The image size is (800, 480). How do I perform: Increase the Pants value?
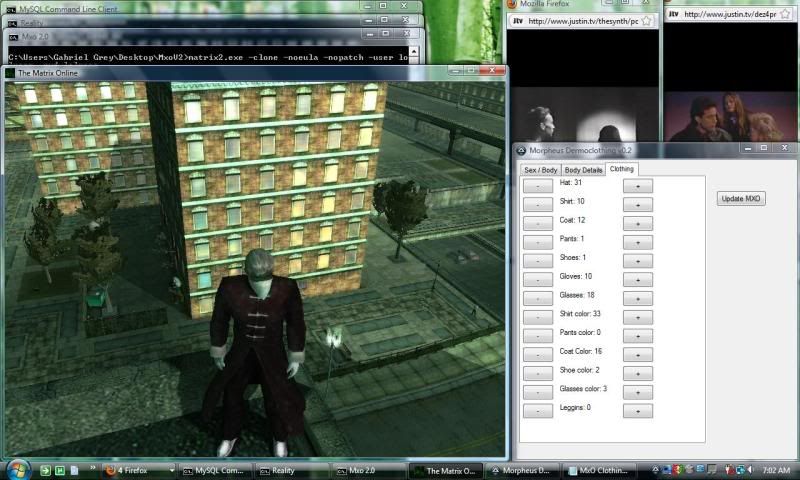click(638, 242)
